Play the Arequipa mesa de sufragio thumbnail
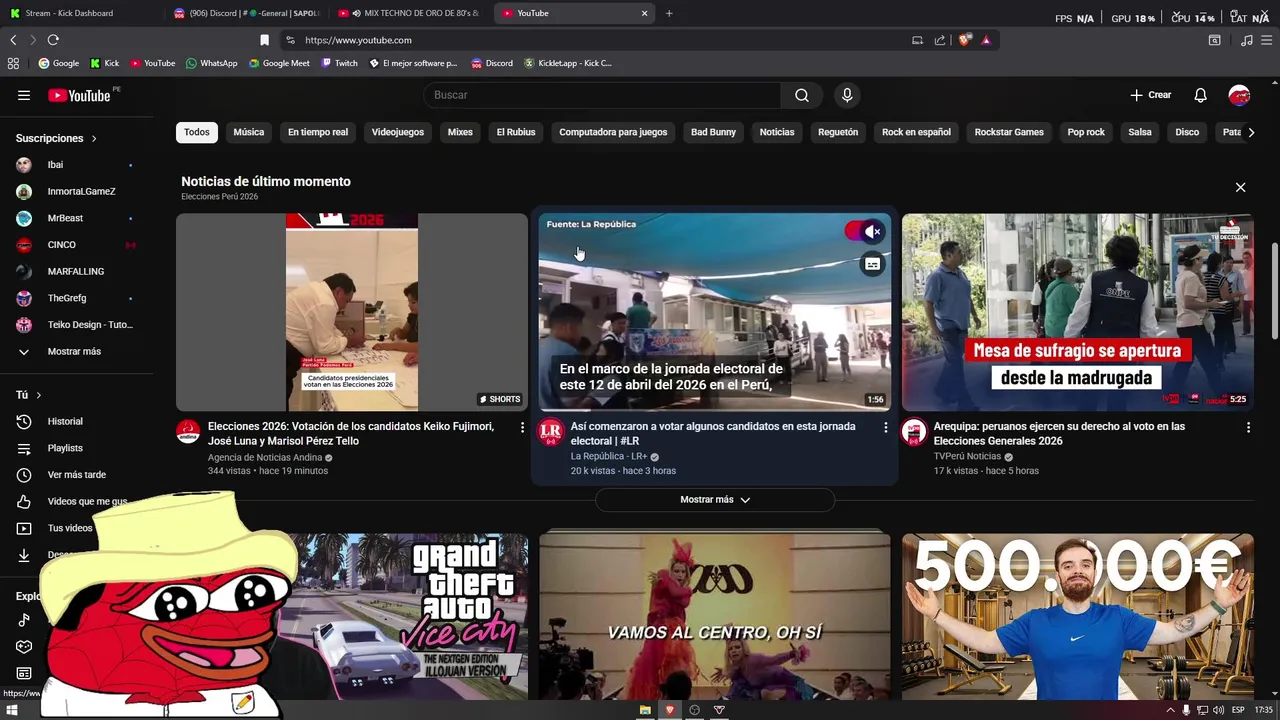This screenshot has width=1280, height=720. 1077,312
